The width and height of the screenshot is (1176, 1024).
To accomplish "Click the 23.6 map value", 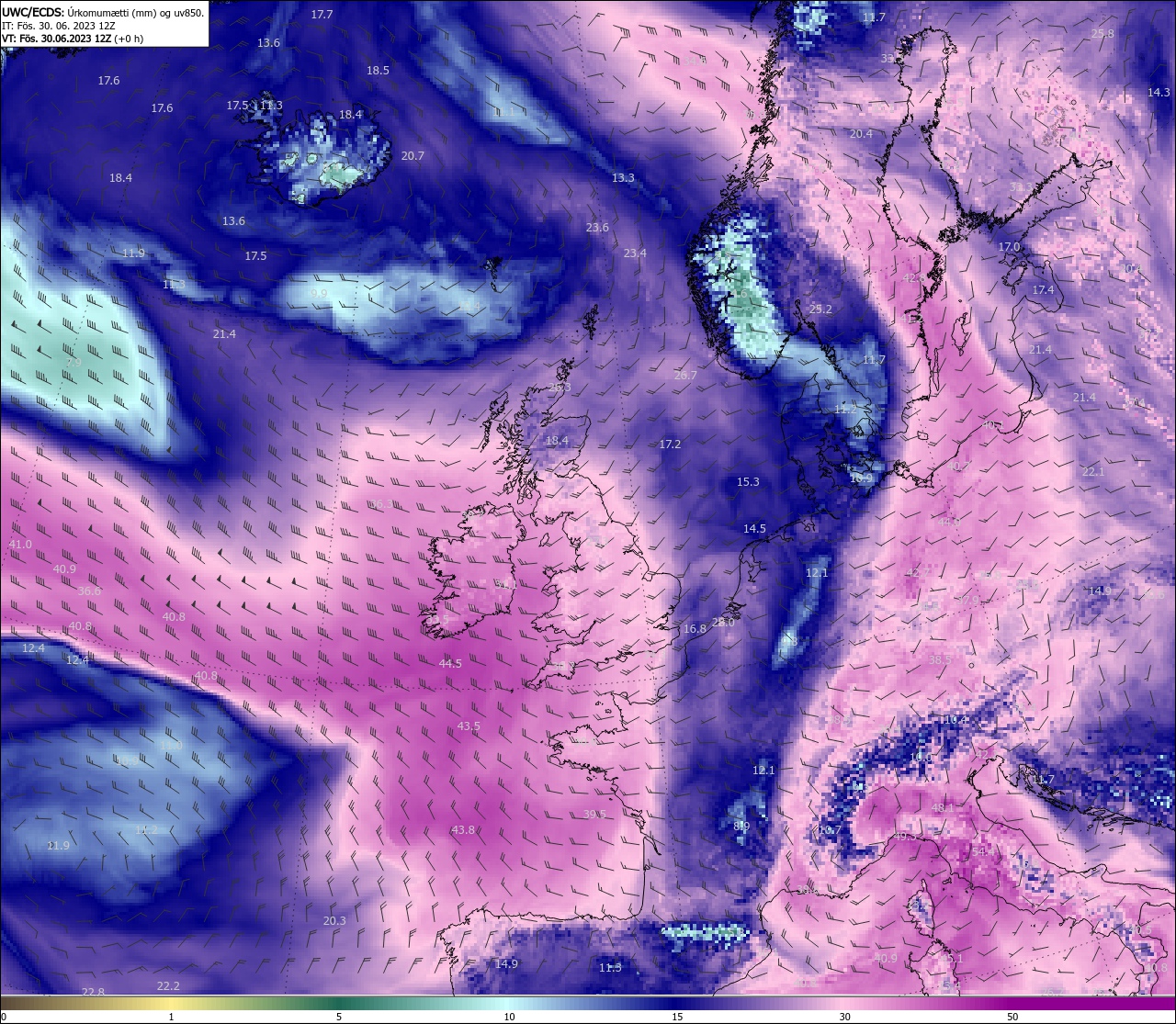I will click(x=597, y=228).
